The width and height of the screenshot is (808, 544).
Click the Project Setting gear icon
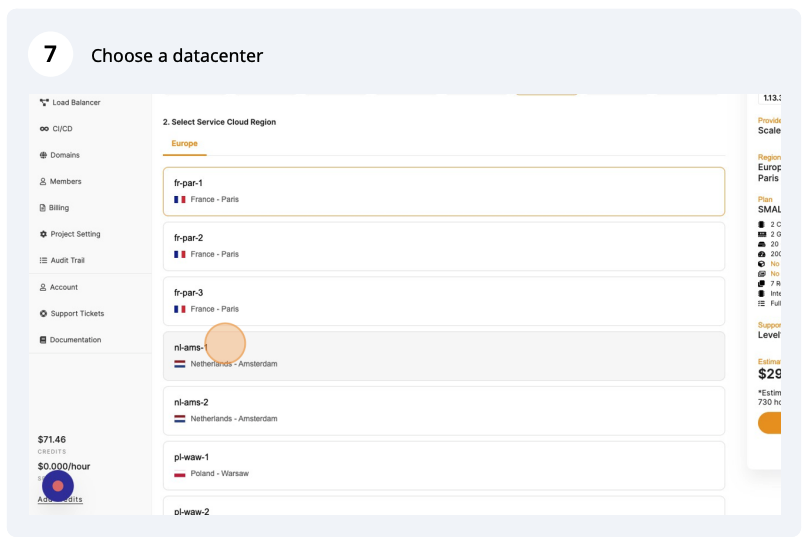43,234
